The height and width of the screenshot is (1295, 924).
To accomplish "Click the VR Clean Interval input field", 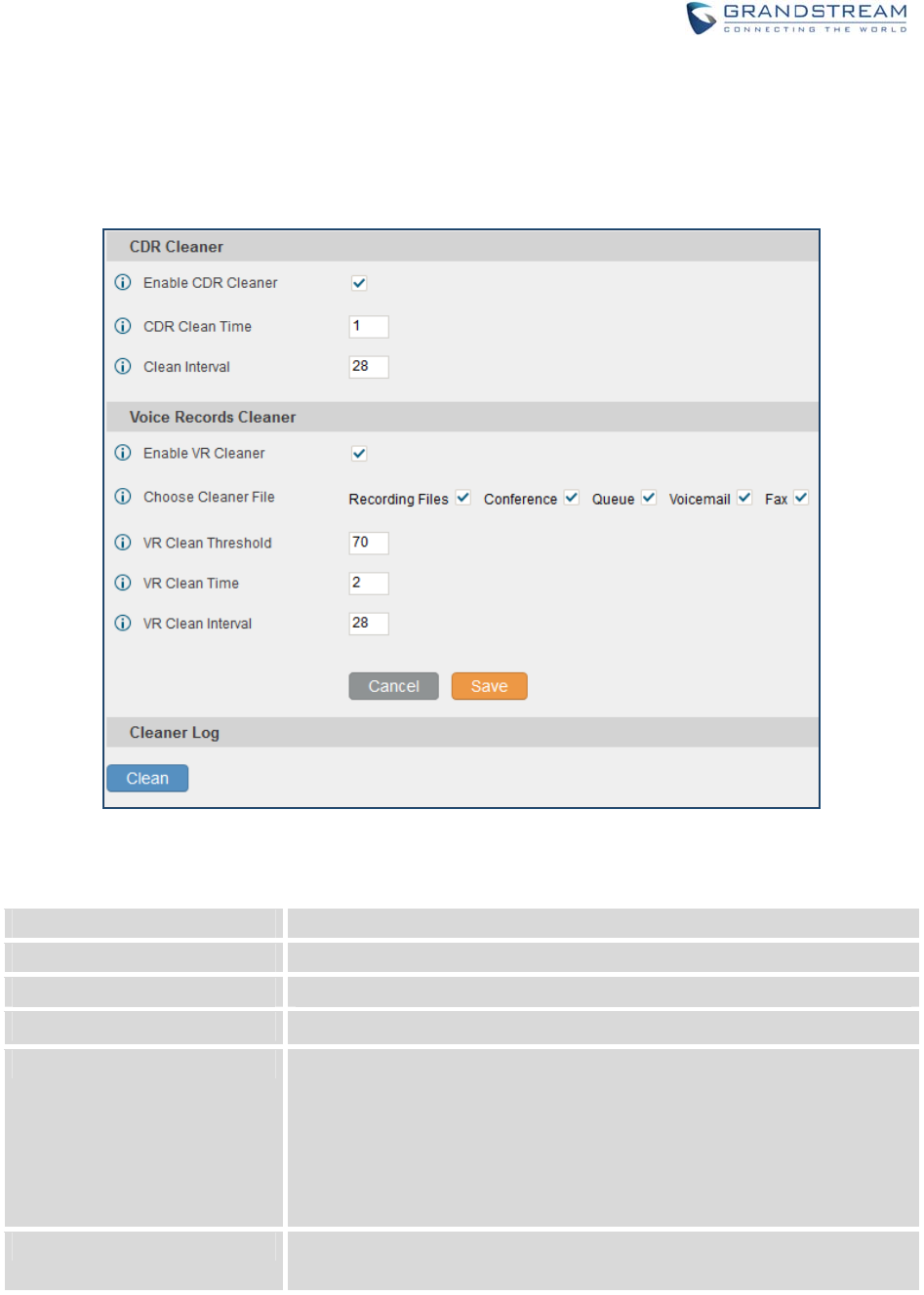I will point(369,624).
